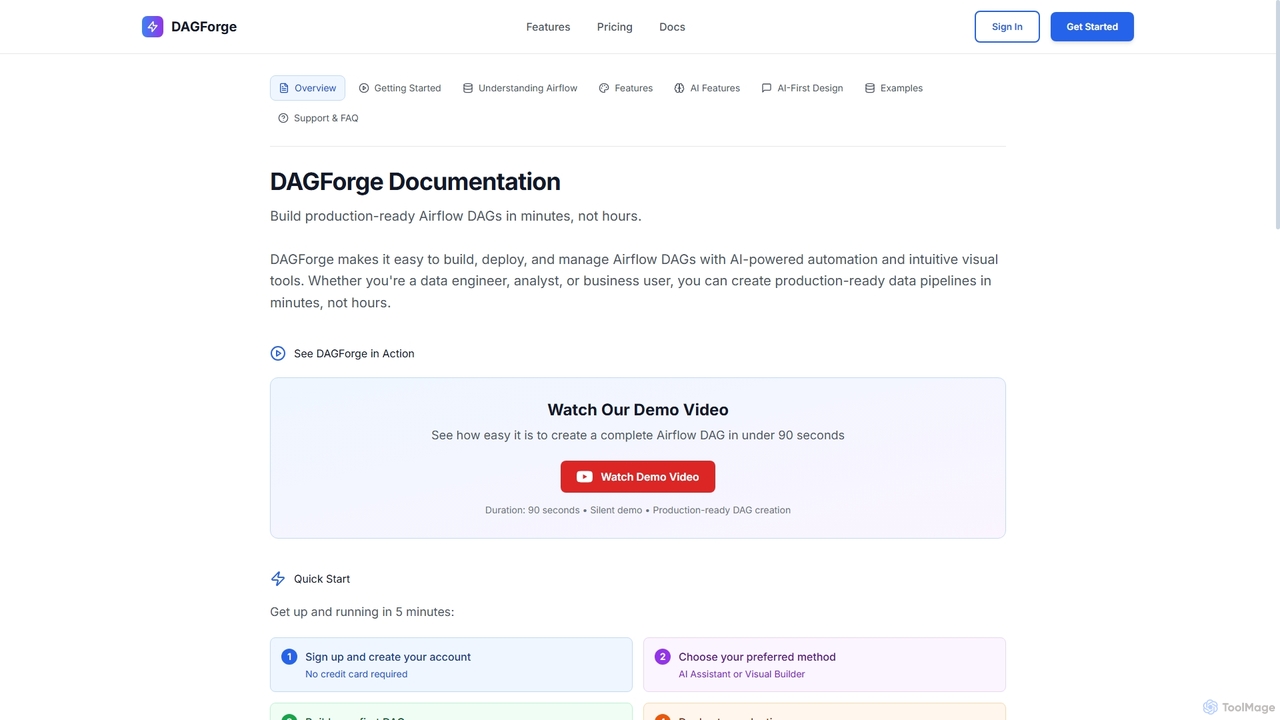The image size is (1280, 720).
Task: Click 'See DAGForge in Action' label
Action: point(354,353)
